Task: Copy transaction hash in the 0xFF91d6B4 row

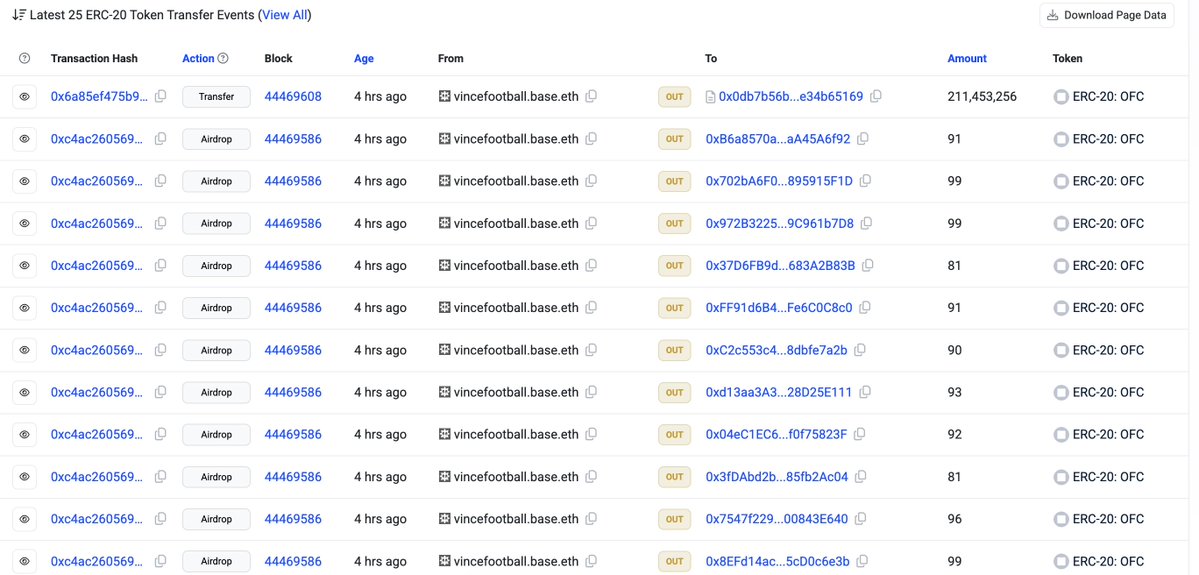Action: [161, 307]
